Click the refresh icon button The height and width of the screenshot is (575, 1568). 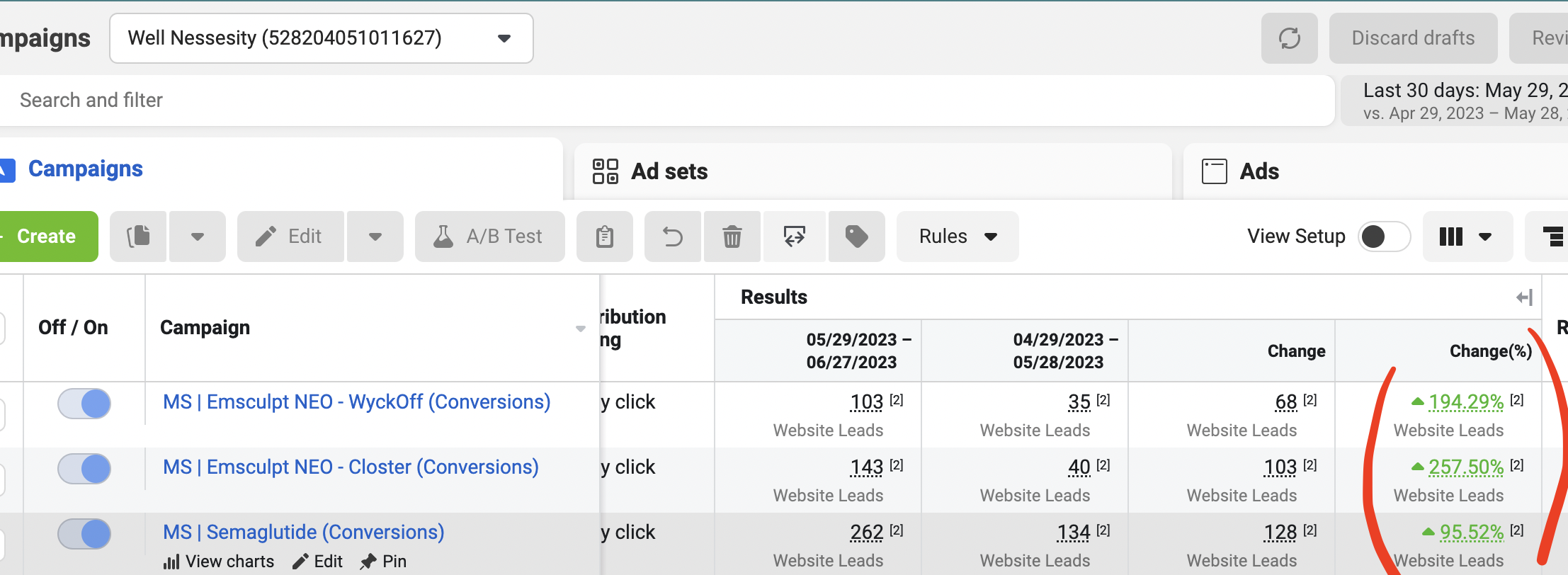(x=1289, y=38)
